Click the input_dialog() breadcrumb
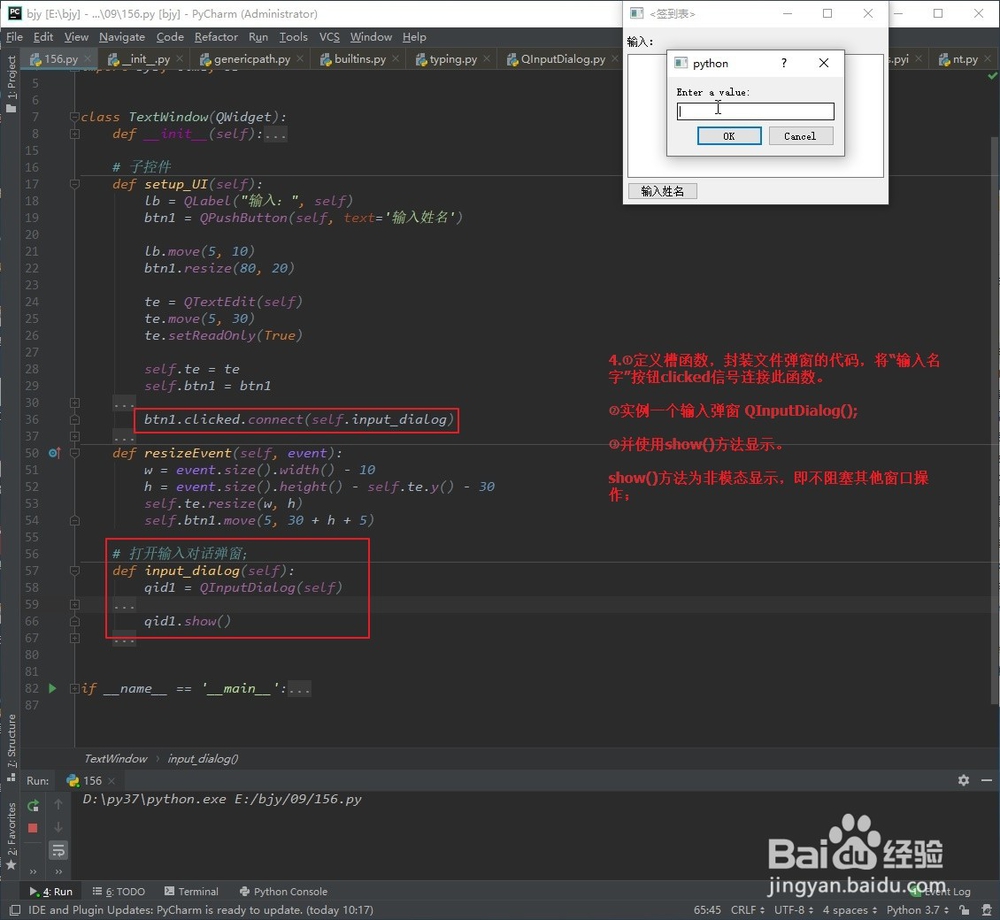Screen dimensions: 1000x920 click(203, 759)
